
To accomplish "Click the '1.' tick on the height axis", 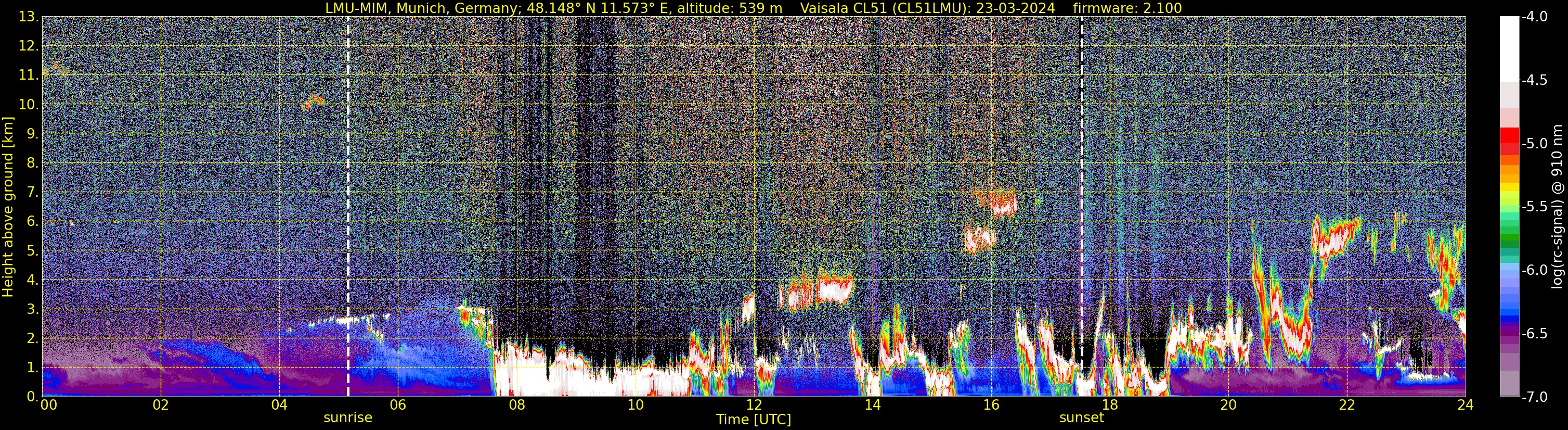I will (33, 368).
